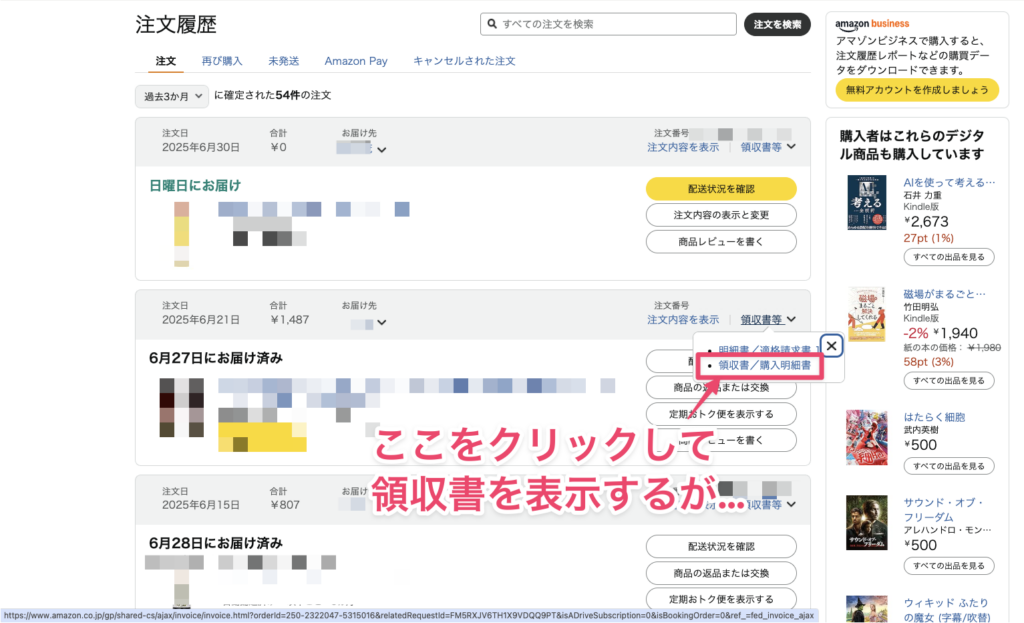
Task: Focus the すべての注文を検索 search field
Action: click(608, 24)
